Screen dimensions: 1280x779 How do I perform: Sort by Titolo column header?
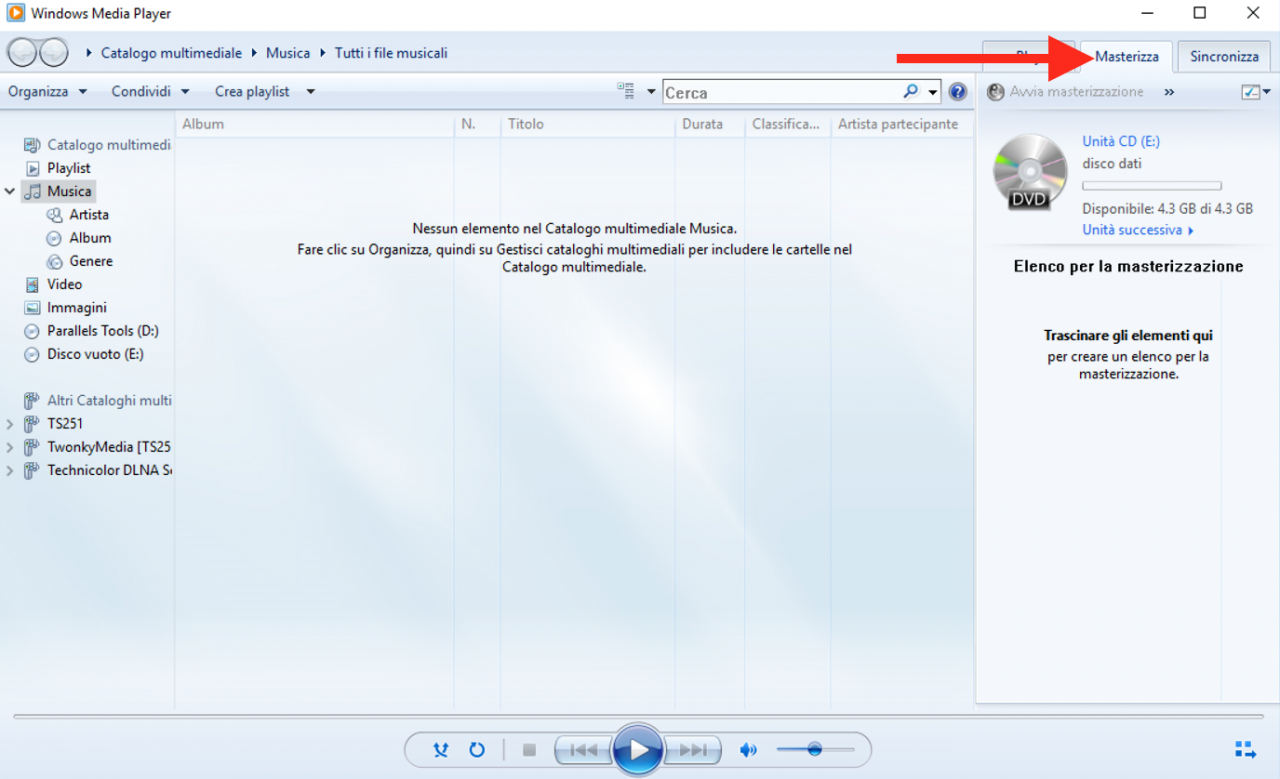click(x=588, y=124)
